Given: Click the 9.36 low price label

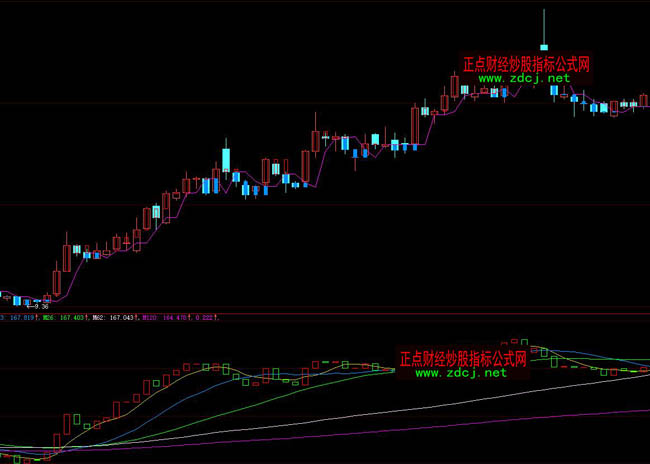Looking at the screenshot, I should click(42, 307).
